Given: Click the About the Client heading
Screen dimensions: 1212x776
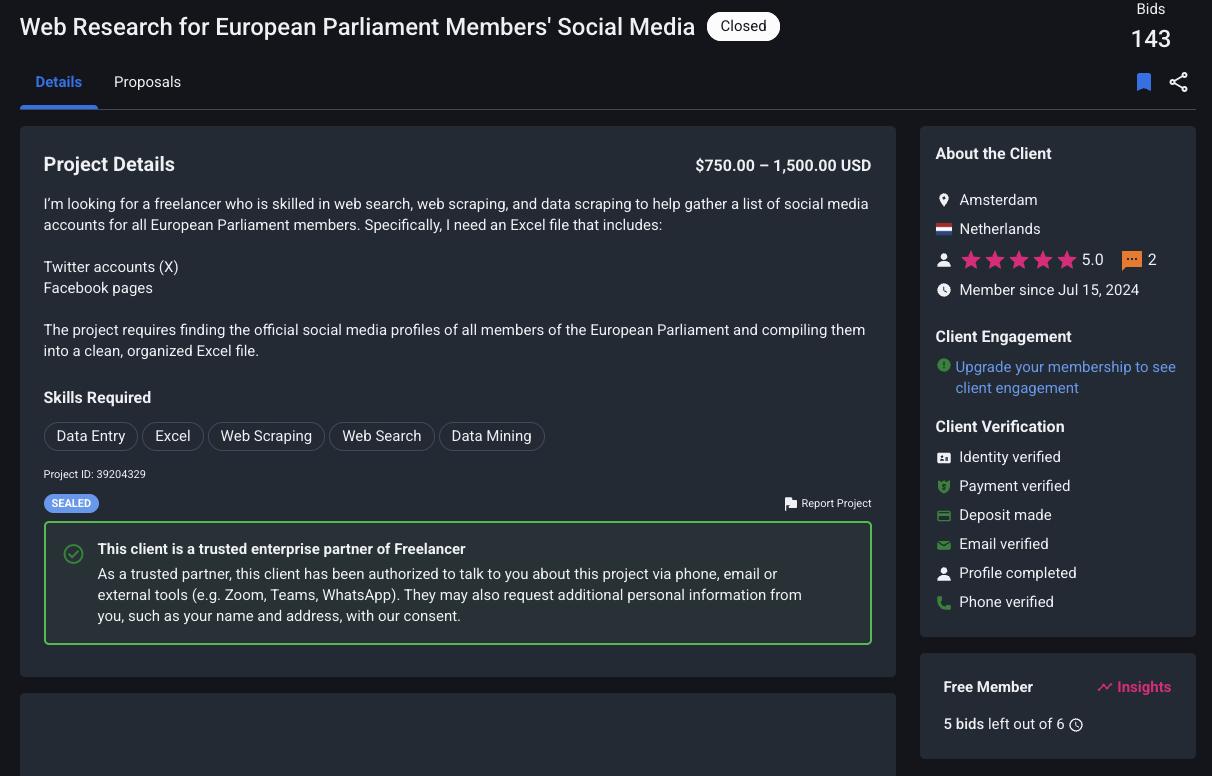Looking at the screenshot, I should 994,154.
